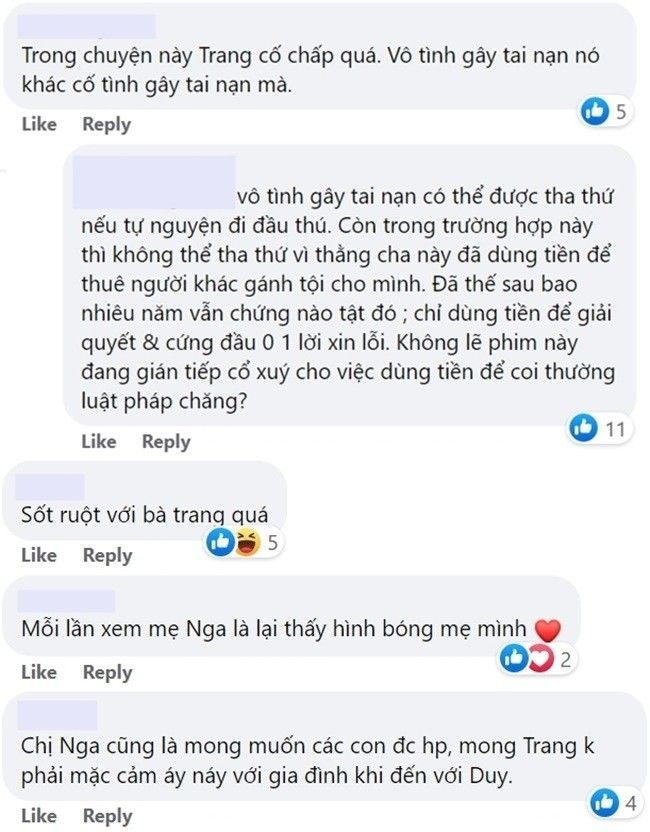The width and height of the screenshot is (650, 832).
Task: Click the like reaction icon on the 'Chị Nga' comment
Action: pyautogui.click(x=605, y=801)
